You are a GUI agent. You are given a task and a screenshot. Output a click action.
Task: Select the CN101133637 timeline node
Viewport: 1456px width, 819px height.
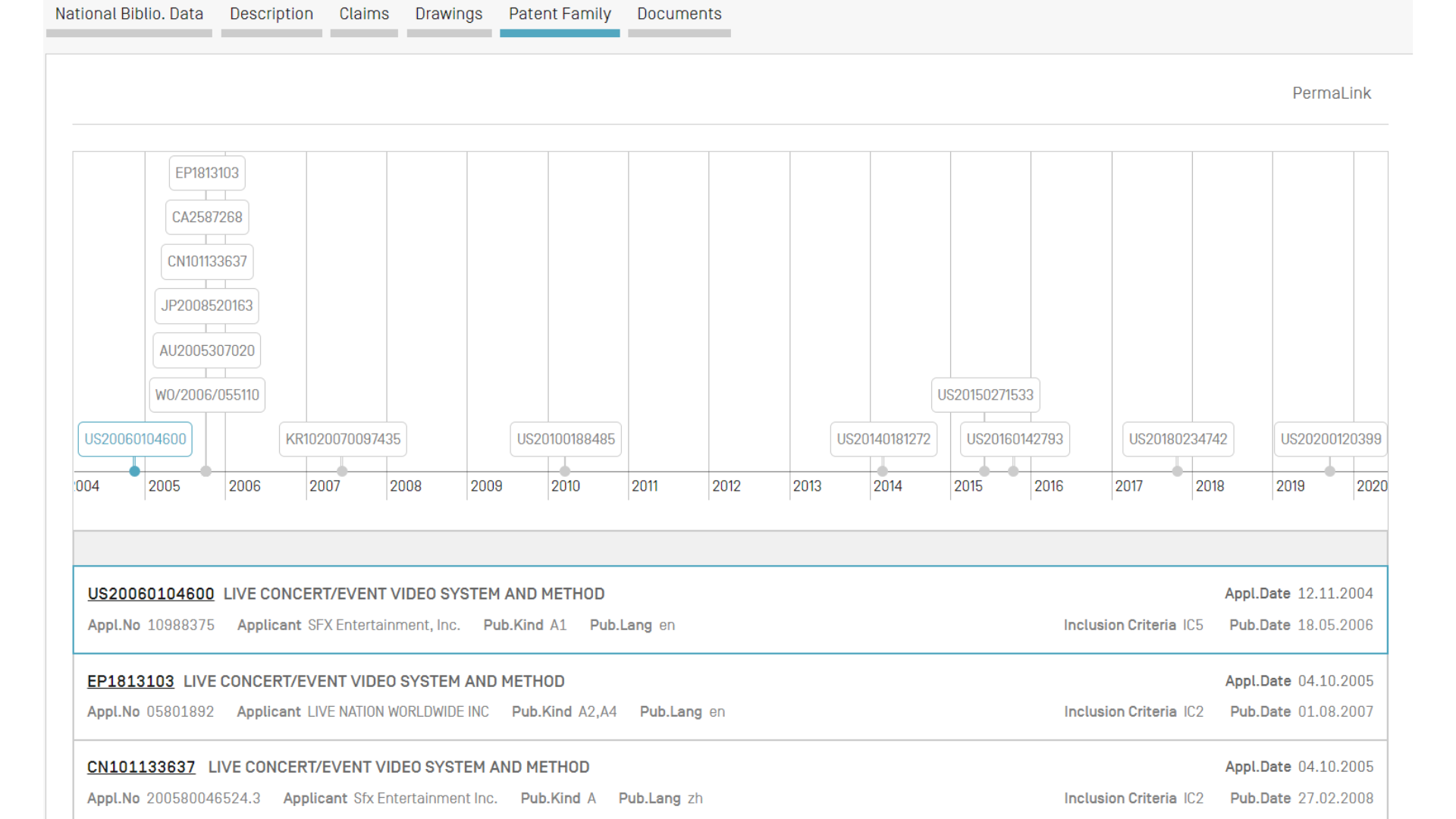pos(206,262)
